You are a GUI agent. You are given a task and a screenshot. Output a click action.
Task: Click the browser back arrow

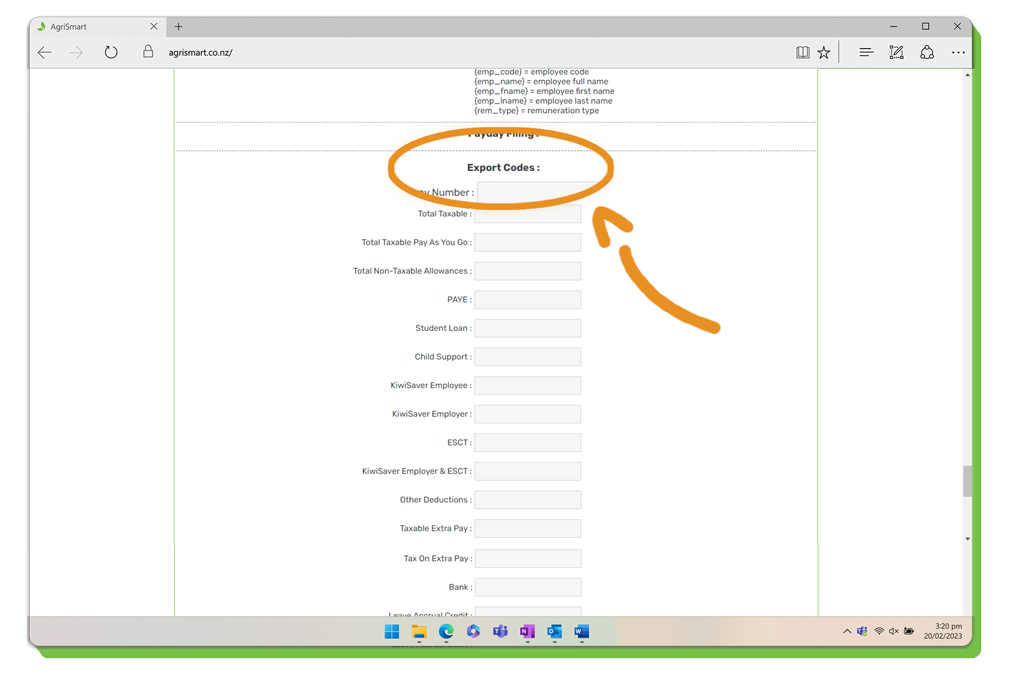tap(45, 53)
